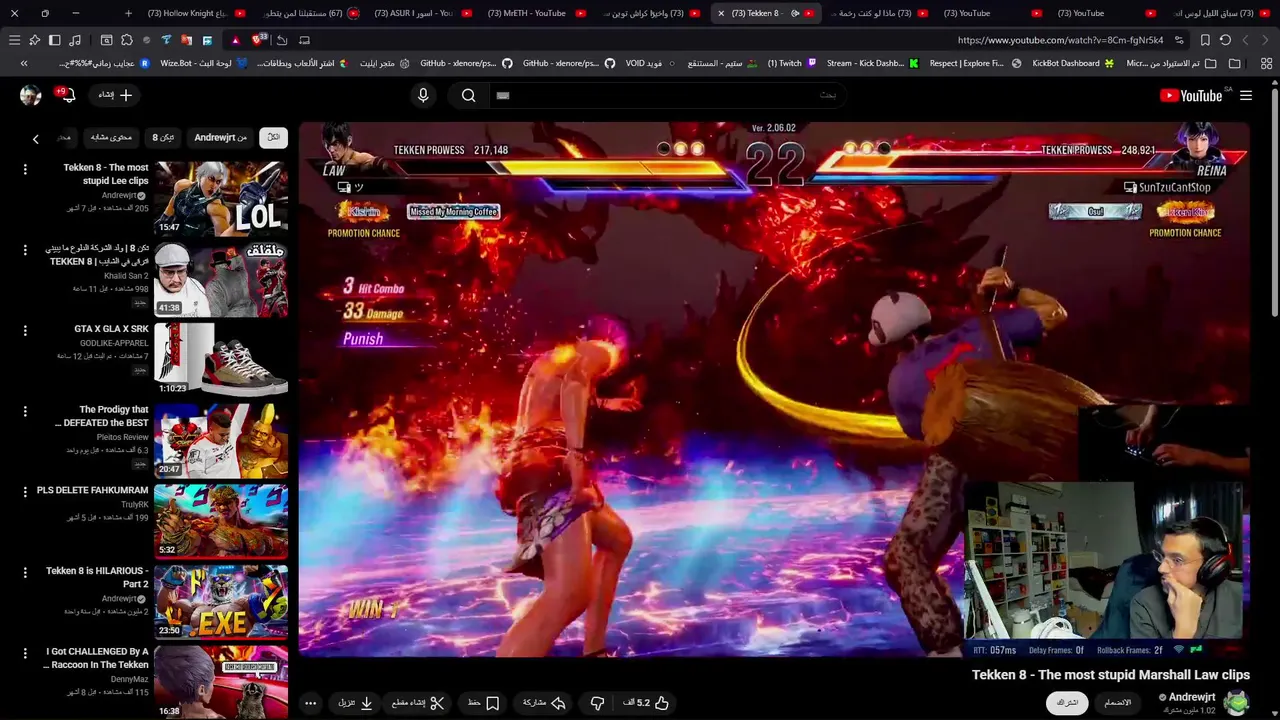Screen dimensions: 1280x720
Task: Open the pin/AI sparkle toolbar icon
Action: pyautogui.click(x=34, y=40)
